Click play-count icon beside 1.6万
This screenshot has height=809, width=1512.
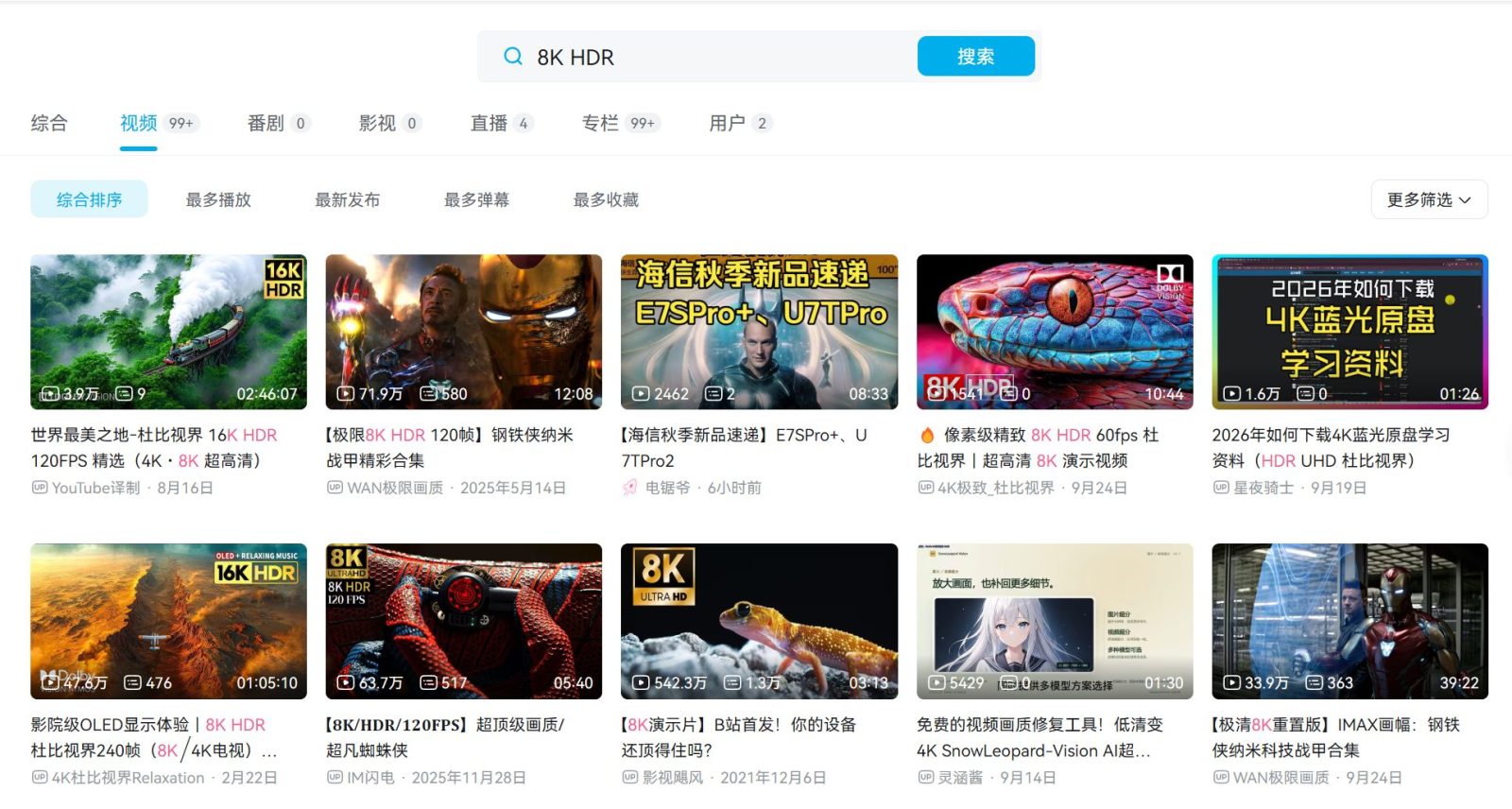pyautogui.click(x=1232, y=393)
